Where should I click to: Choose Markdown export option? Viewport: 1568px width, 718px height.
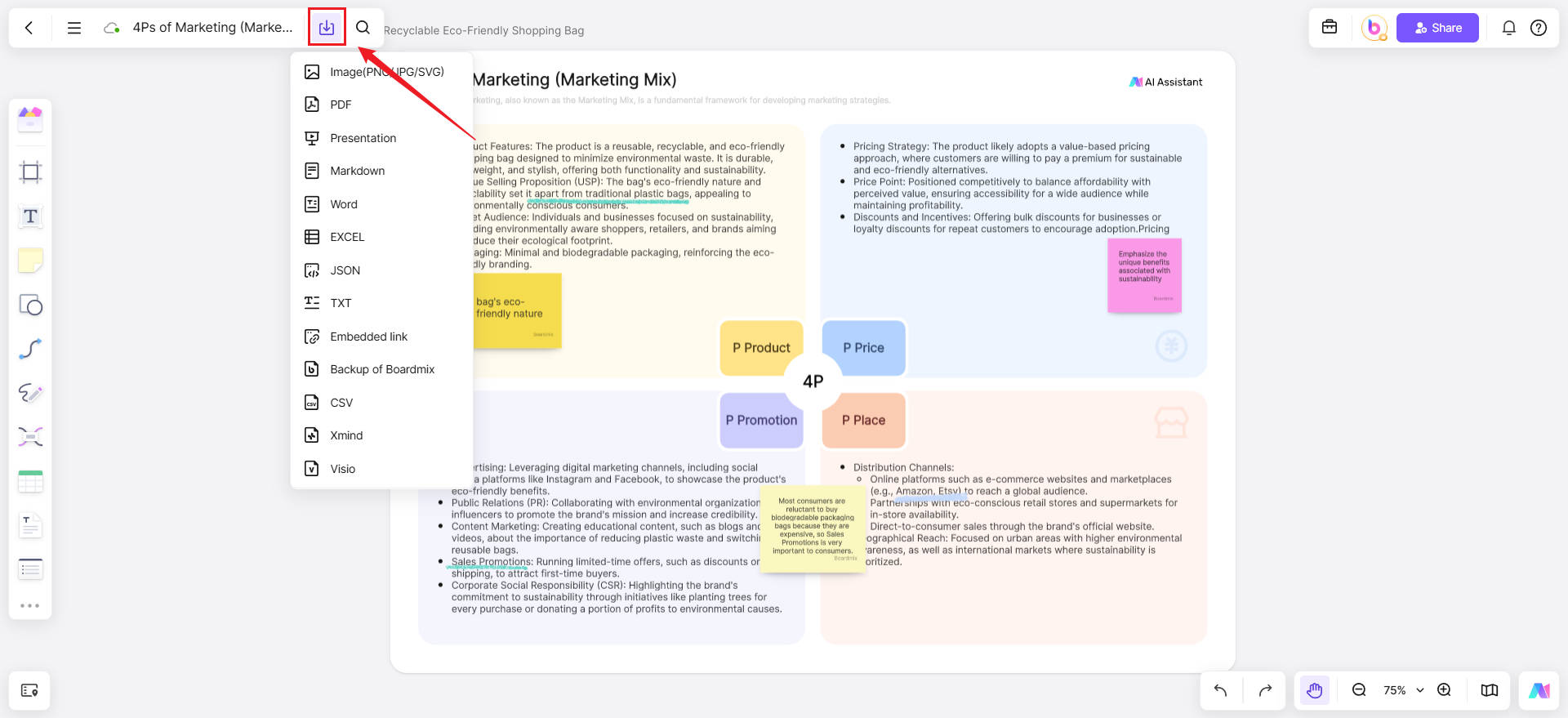pyautogui.click(x=357, y=171)
